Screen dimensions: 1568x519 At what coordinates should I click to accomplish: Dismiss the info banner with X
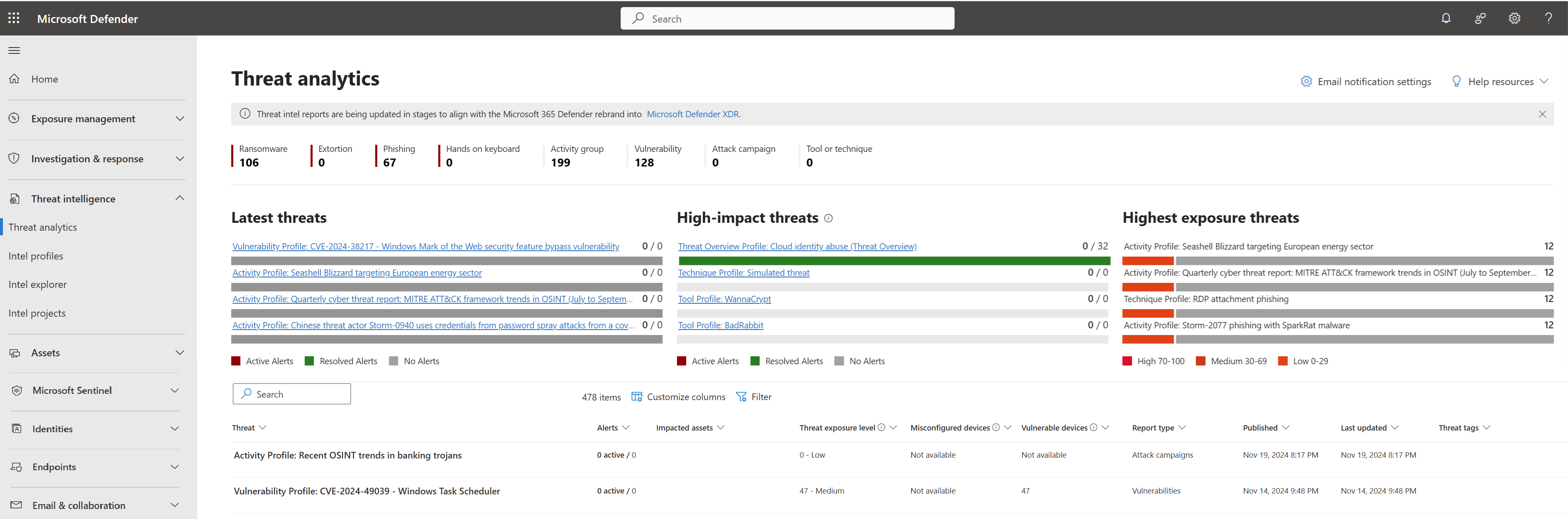pyautogui.click(x=1542, y=114)
